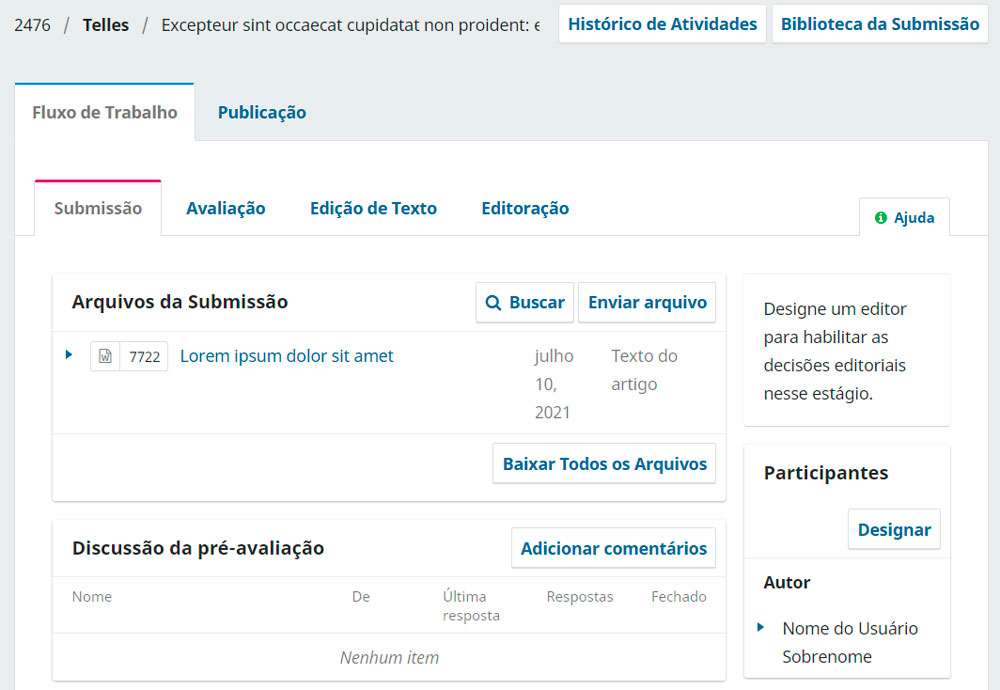The height and width of the screenshot is (690, 1000).
Task: Select the Fluxo de Trabalho tab
Action: (105, 112)
